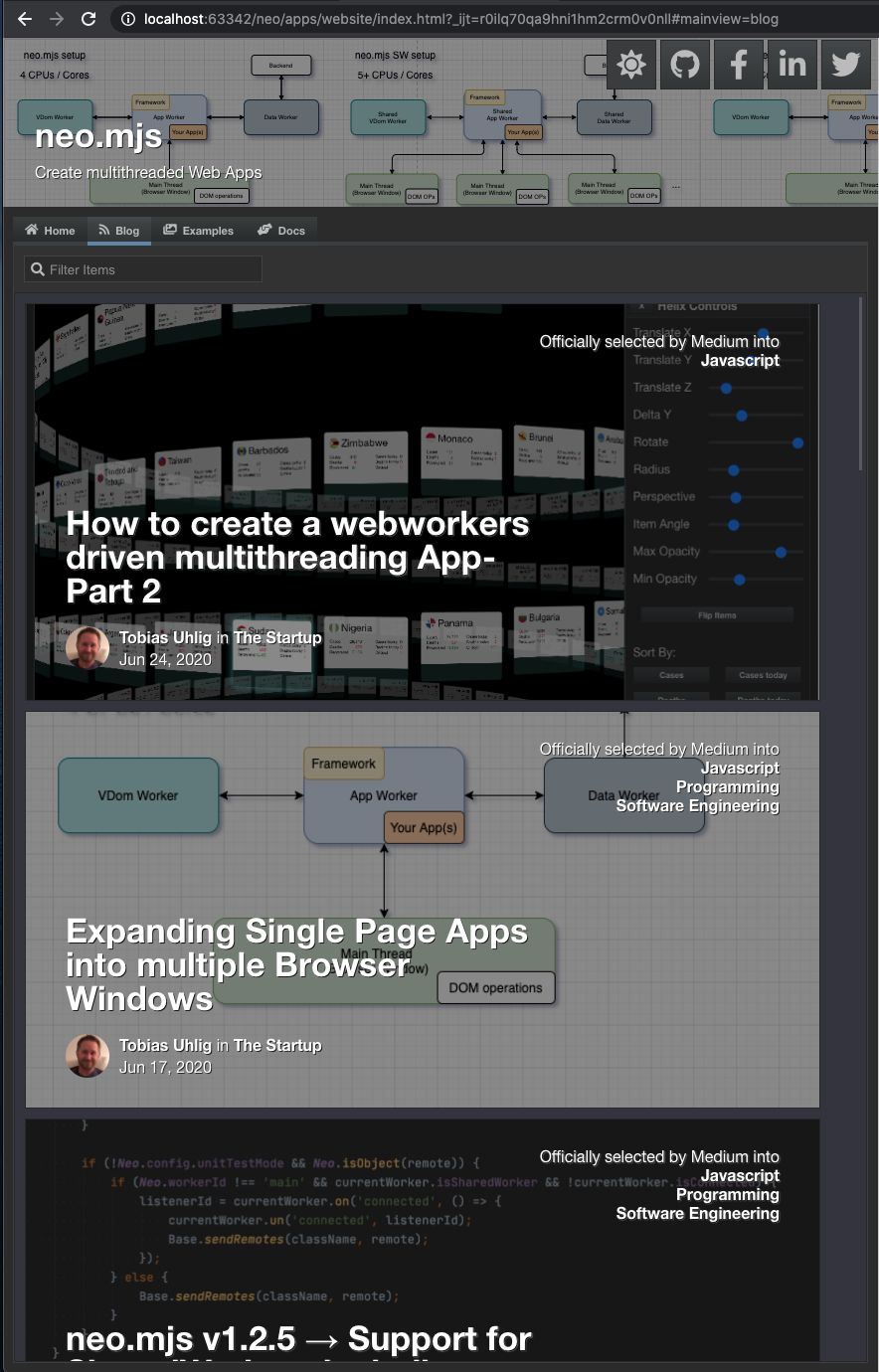Click the Examples tab images icon
Image resolution: width=879 pixels, height=1372 pixels.
[170, 230]
